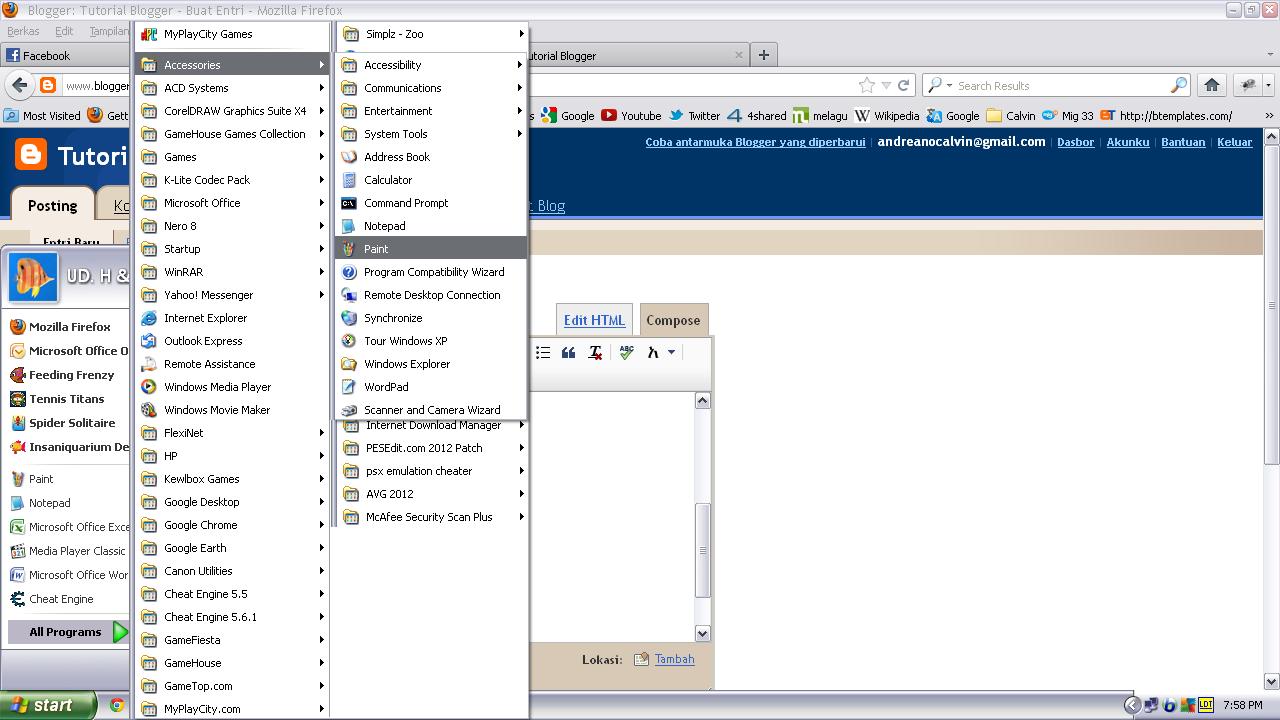Click the MyPlayCity Games icon at top
The height and width of the screenshot is (720, 1280).
pos(149,34)
